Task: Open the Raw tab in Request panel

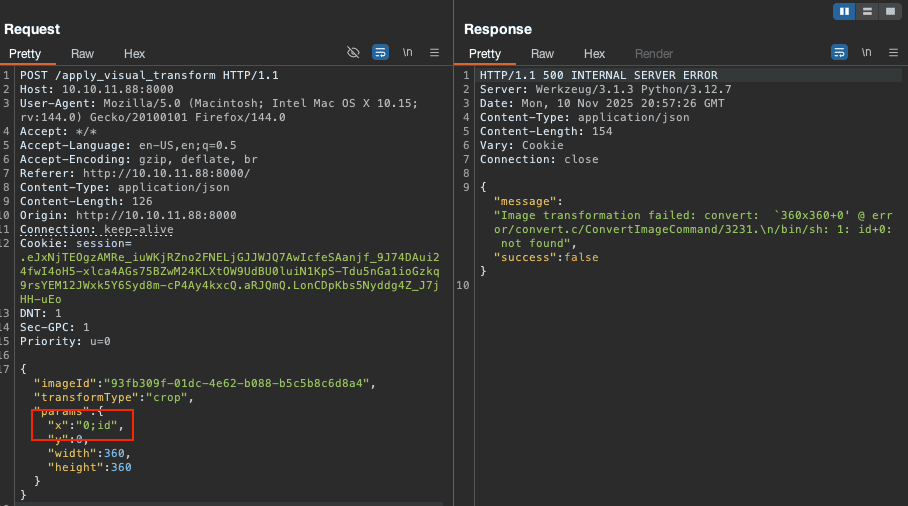Action: (82, 54)
